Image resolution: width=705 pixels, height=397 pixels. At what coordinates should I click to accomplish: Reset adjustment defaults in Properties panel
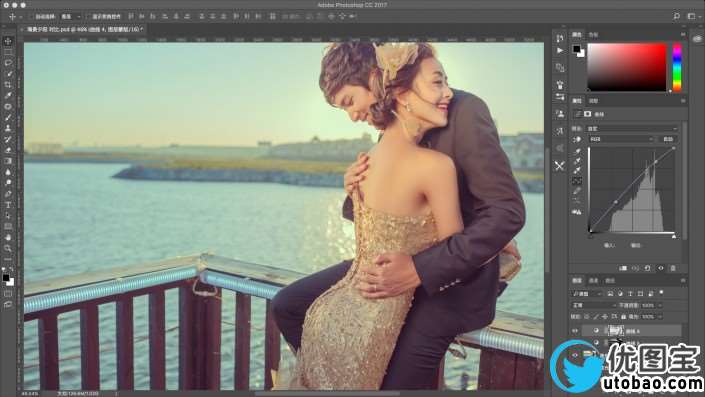pos(648,268)
